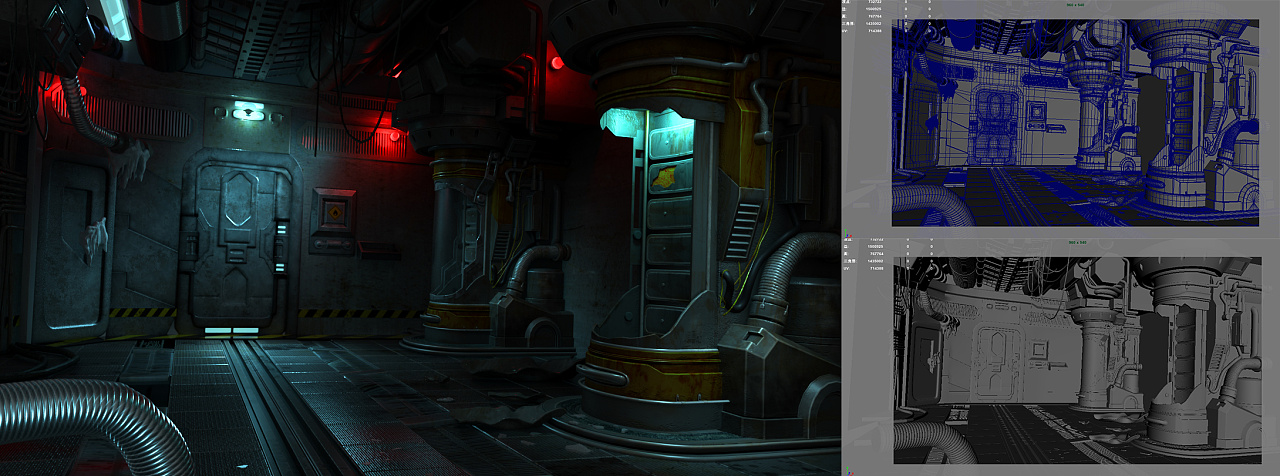Image resolution: width=1280 pixels, height=476 pixels.
Task: Click the triangle count 1435002 in wireframe viewport stats
Action: click(873, 23)
